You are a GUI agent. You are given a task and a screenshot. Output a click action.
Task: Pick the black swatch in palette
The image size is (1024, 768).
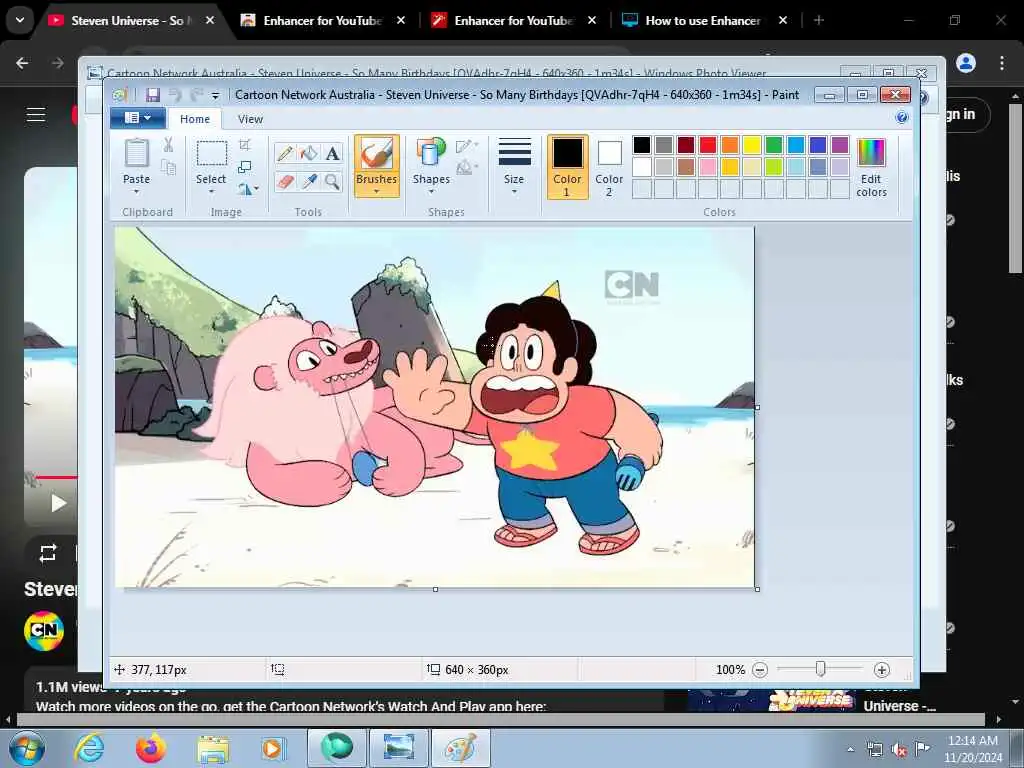[641, 144]
